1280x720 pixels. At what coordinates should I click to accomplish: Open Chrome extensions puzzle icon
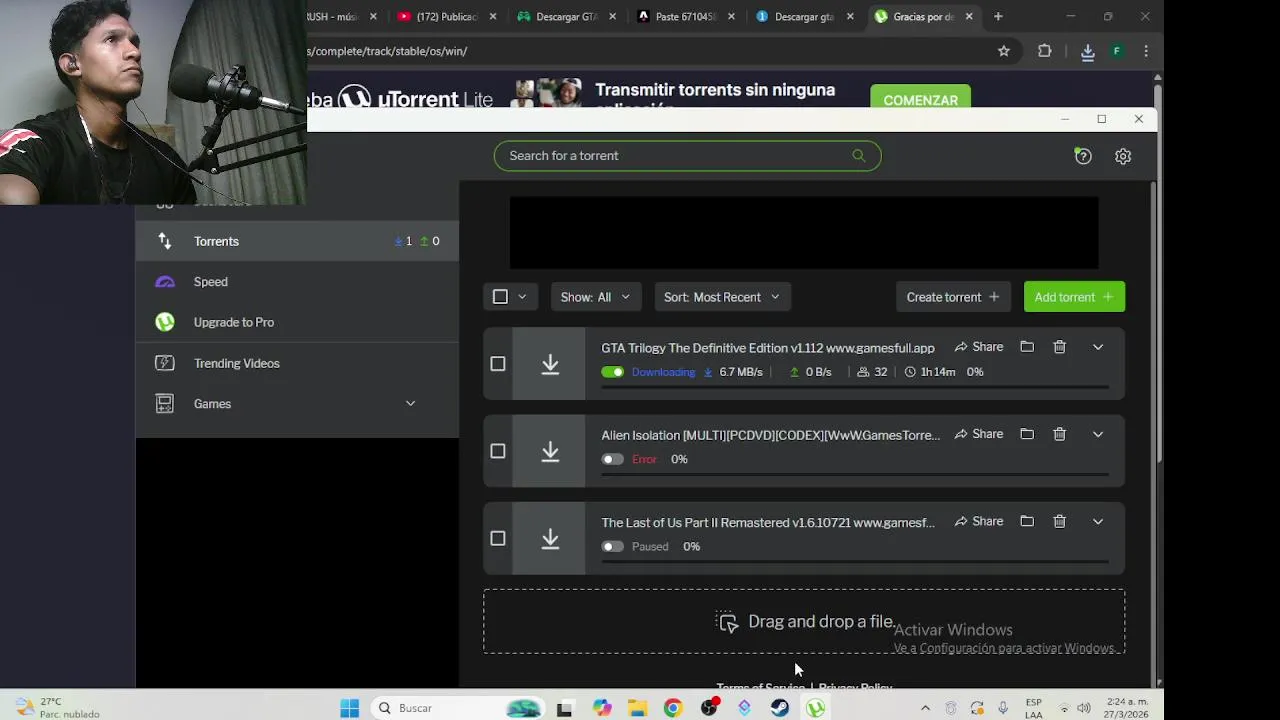(x=1045, y=51)
